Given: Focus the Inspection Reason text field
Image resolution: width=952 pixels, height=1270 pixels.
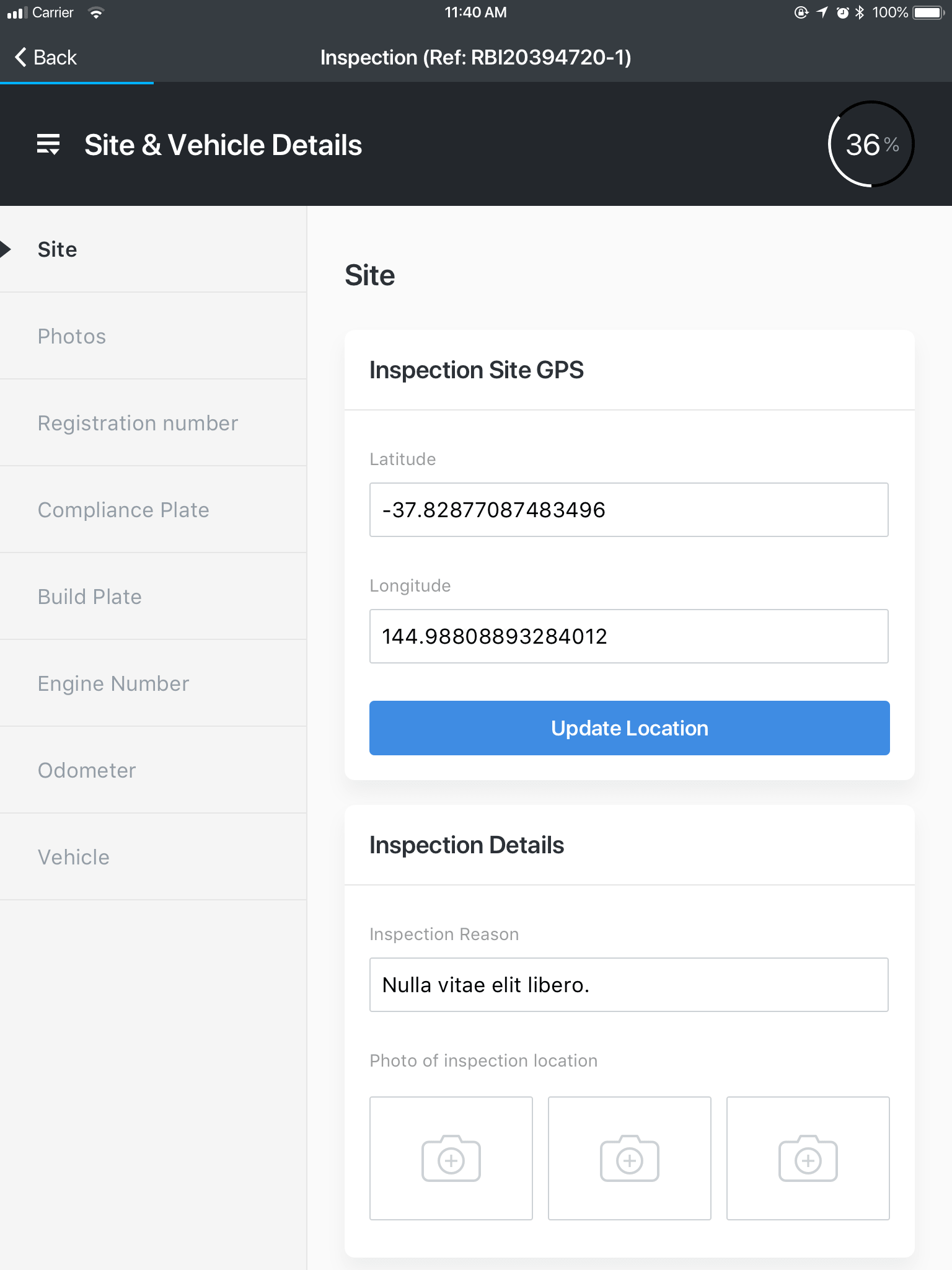Looking at the screenshot, I should click(x=628, y=985).
